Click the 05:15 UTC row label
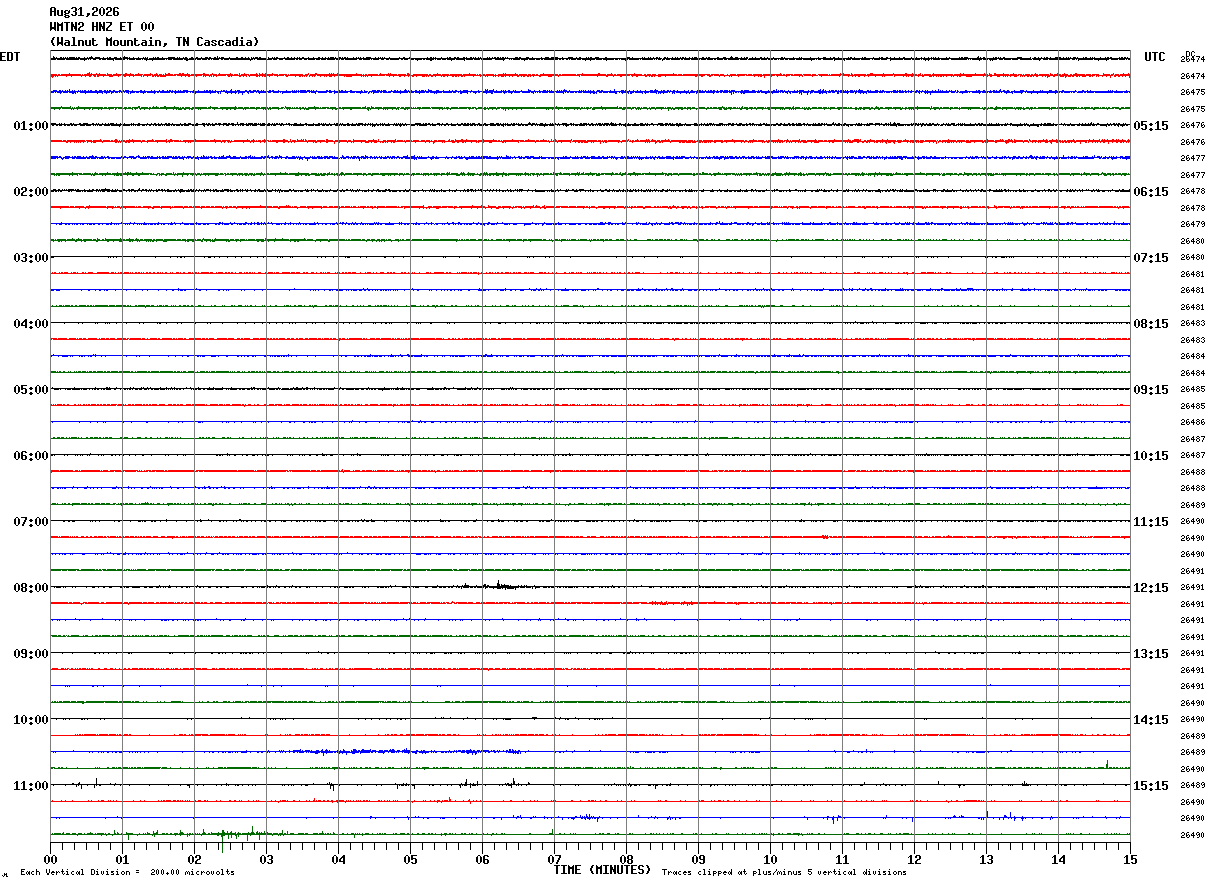1210x886 pixels. pos(1151,126)
